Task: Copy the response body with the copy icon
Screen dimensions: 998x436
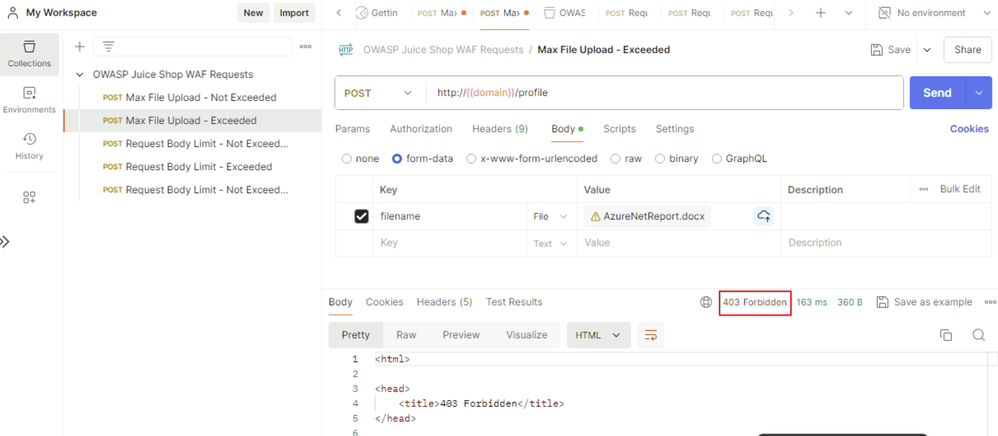Action: click(945, 335)
